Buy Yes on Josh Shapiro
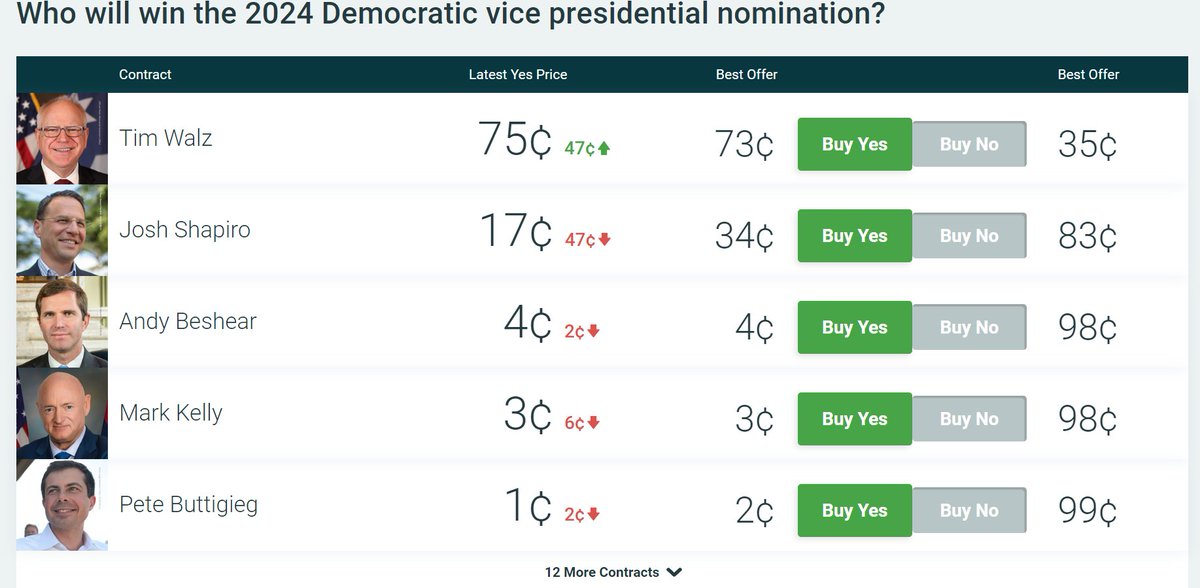This screenshot has height=588, width=1200. [855, 236]
